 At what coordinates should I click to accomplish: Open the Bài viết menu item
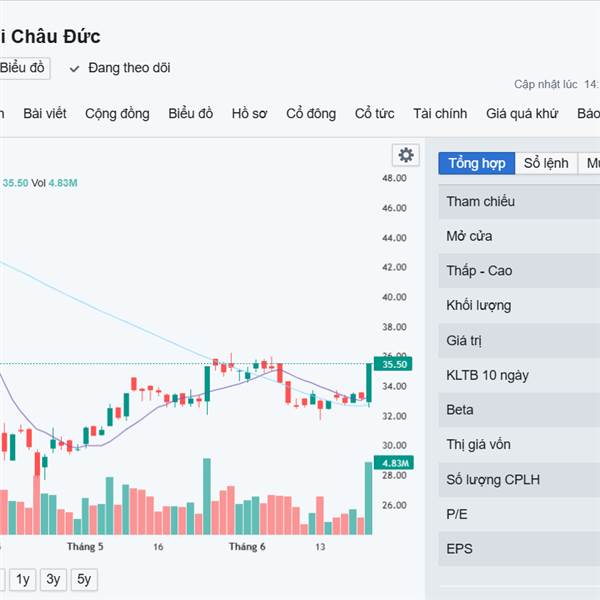[45, 114]
